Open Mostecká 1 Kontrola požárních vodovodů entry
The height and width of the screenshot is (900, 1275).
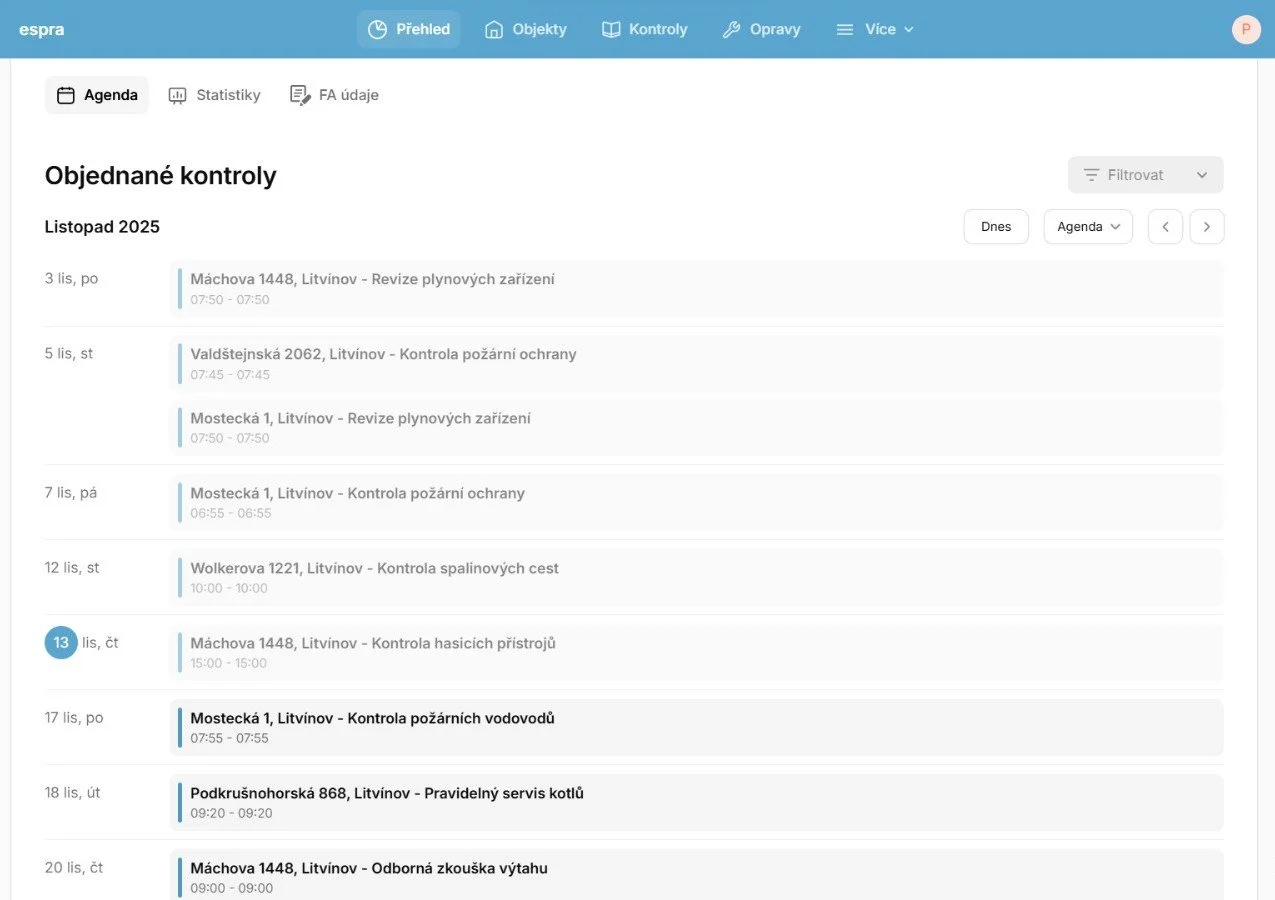tap(697, 728)
